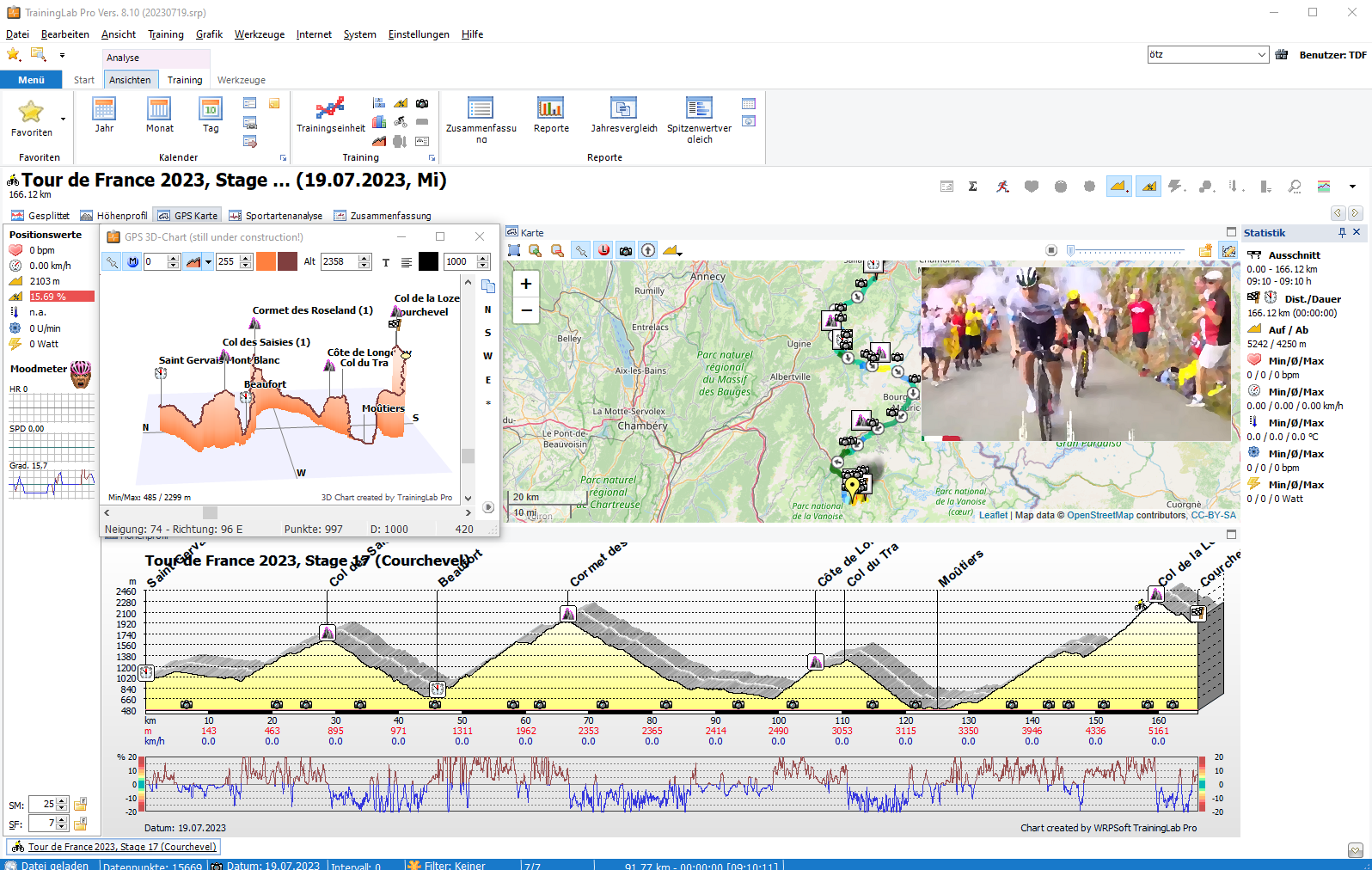Expand the Favoriten dropdown arrow
The image size is (1372, 870).
click(63, 119)
